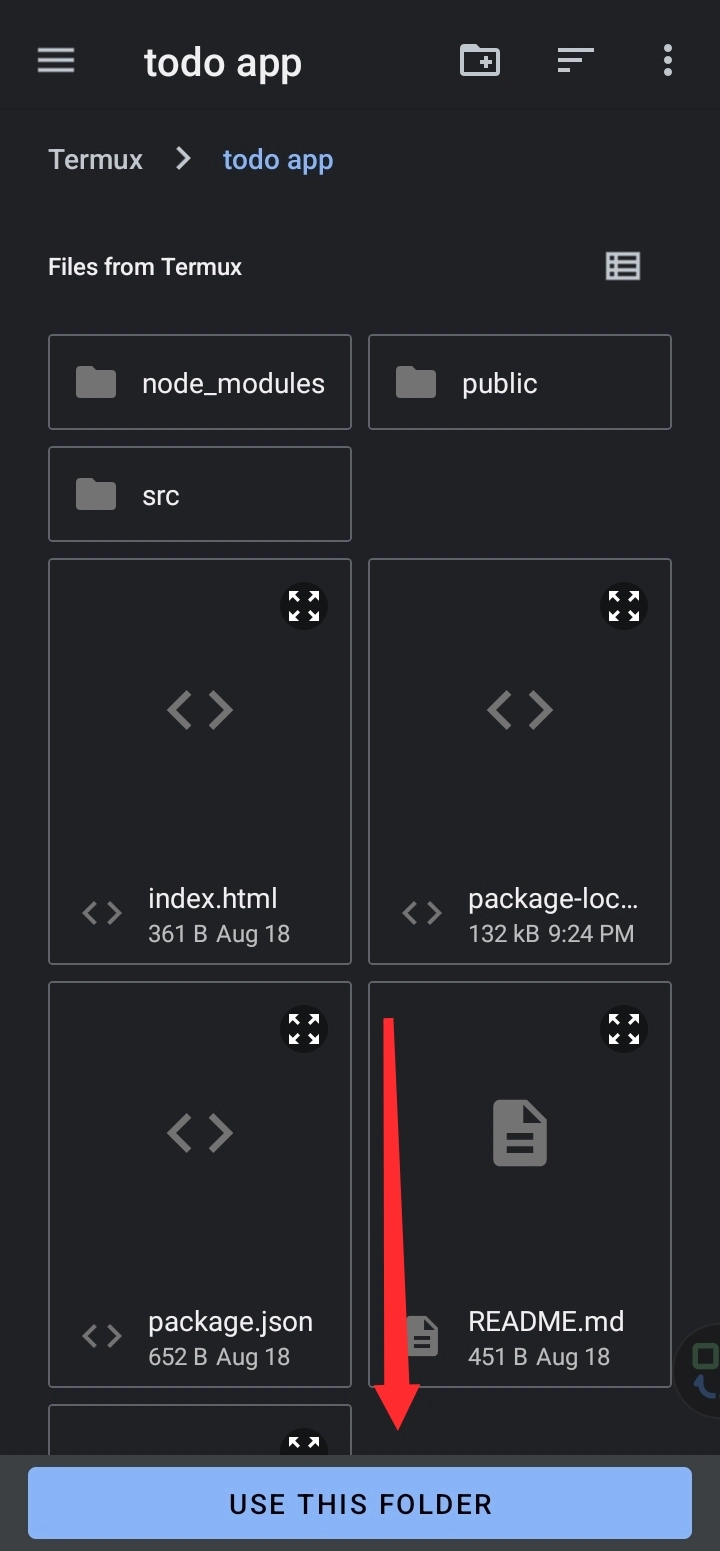The width and height of the screenshot is (720, 1551).
Task: Open the public folder
Action: click(520, 382)
